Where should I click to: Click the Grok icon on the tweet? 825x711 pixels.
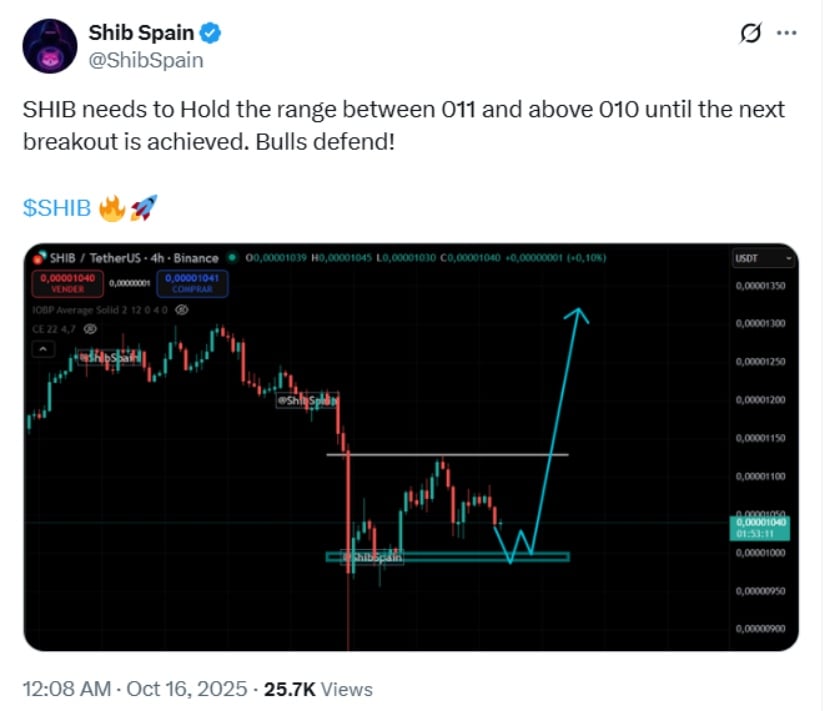pos(748,34)
